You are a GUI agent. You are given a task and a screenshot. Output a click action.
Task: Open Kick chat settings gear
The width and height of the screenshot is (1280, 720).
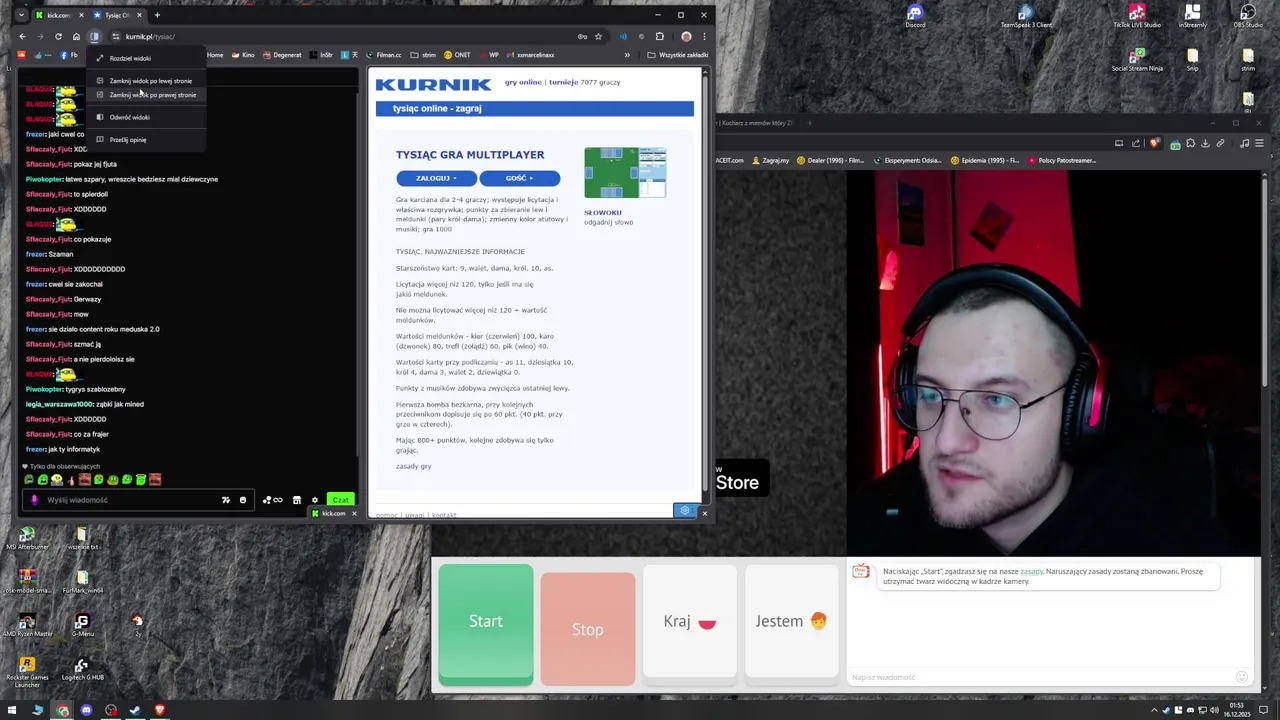[x=314, y=500]
